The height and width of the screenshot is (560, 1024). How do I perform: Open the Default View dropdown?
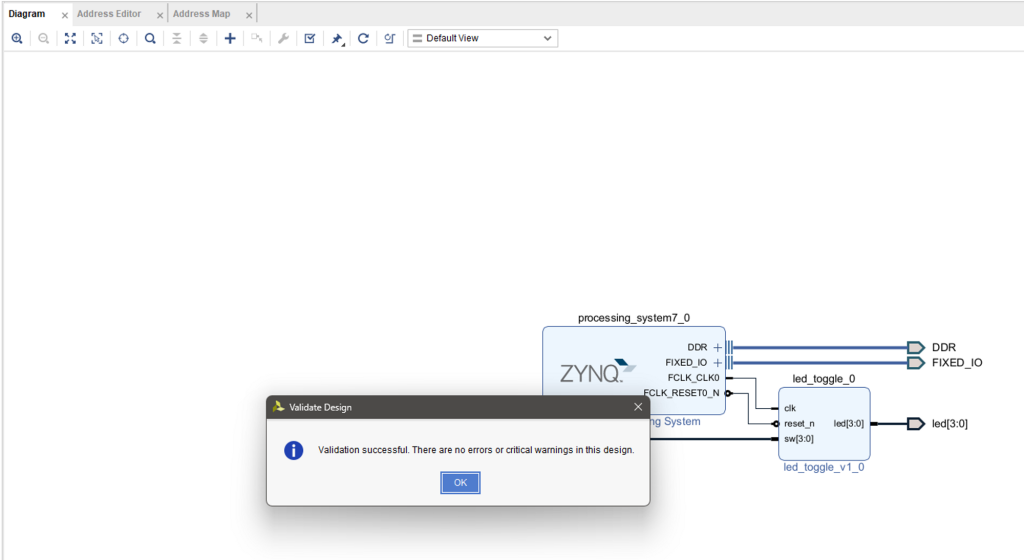coord(483,39)
